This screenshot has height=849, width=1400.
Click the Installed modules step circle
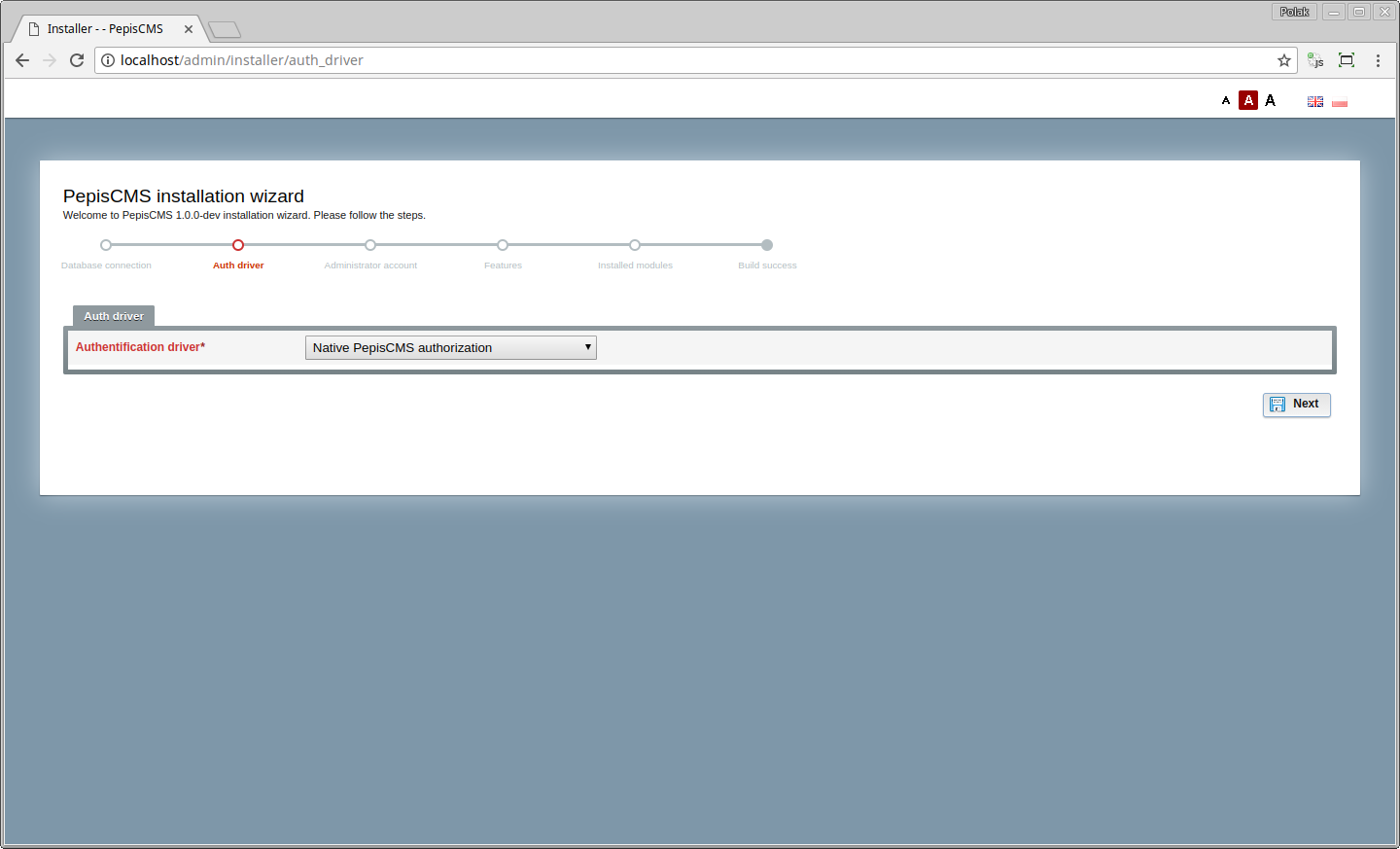click(635, 245)
